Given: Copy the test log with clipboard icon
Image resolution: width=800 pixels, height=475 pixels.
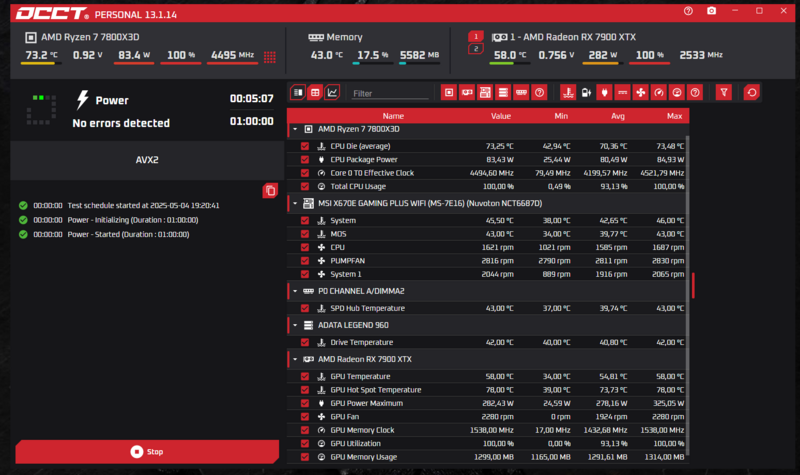Looking at the screenshot, I should point(270,191).
